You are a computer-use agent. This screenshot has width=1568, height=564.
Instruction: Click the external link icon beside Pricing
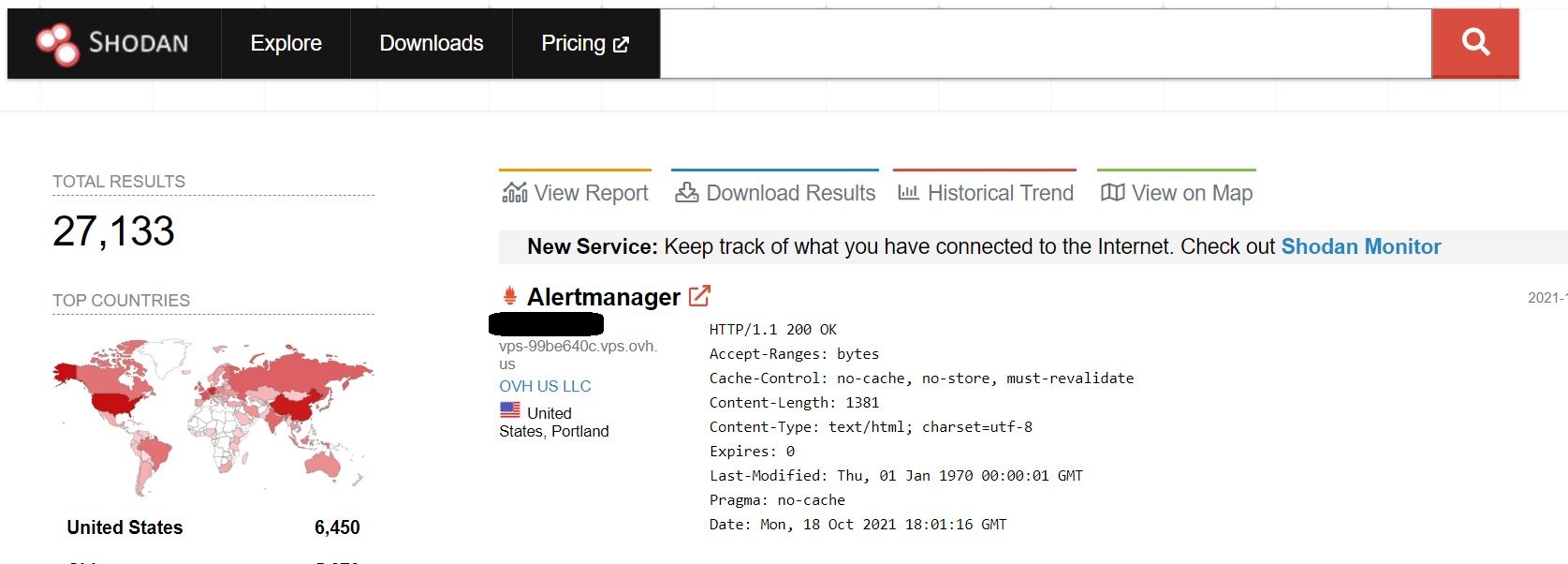tap(622, 44)
